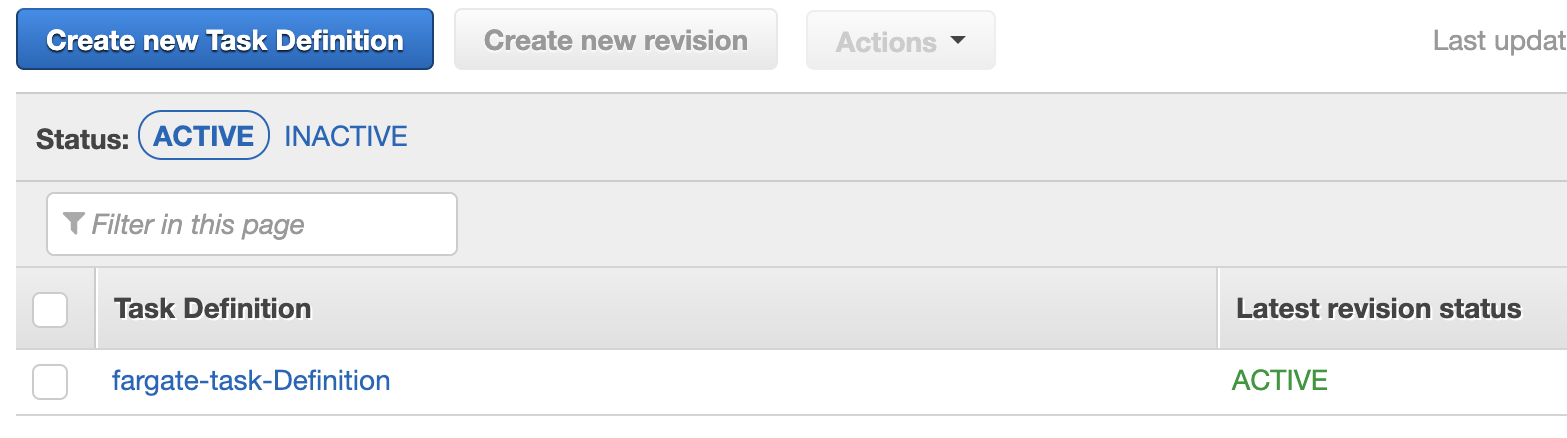Toggle the select-all checkbox in table header
Image resolution: width=1567 pixels, height=438 pixels.
pyautogui.click(x=50, y=309)
